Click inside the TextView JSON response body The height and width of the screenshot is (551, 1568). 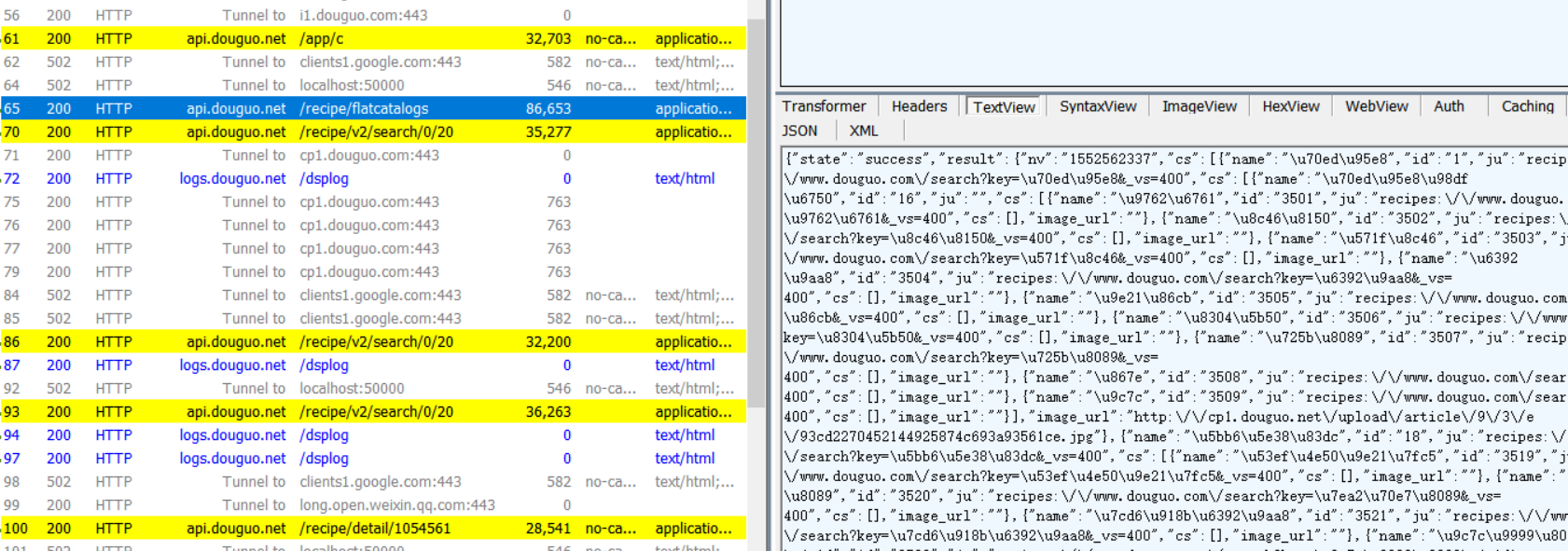1175,350
